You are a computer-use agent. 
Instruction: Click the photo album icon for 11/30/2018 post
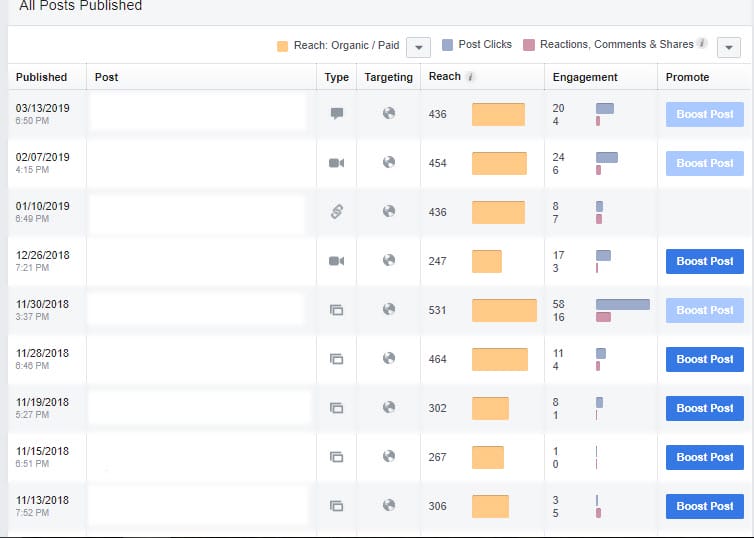pyautogui.click(x=337, y=310)
